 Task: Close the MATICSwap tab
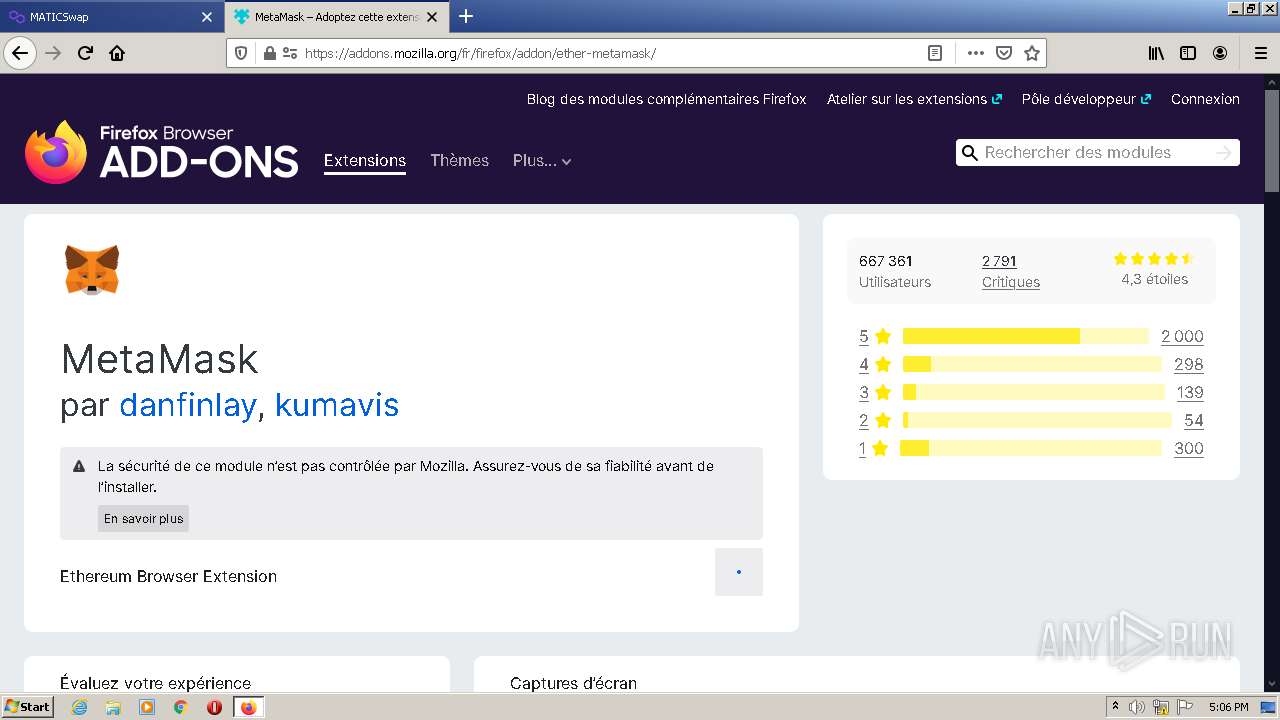[x=207, y=17]
